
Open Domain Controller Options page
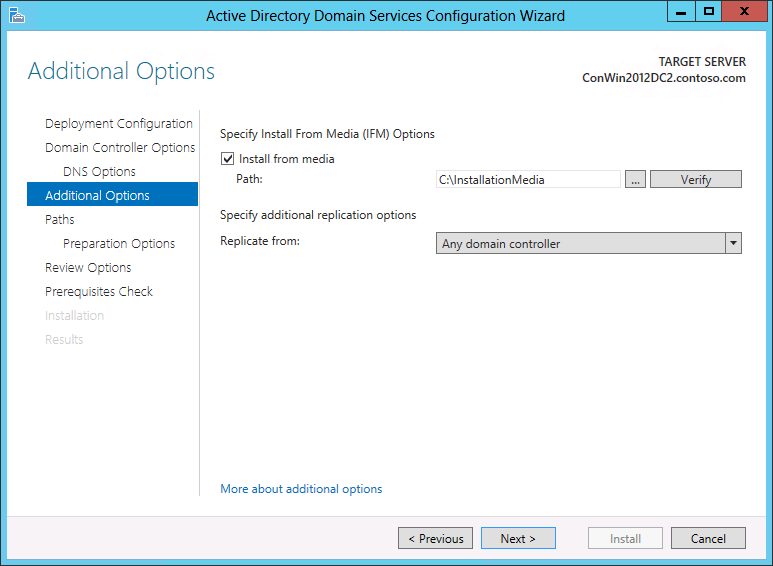click(x=120, y=147)
